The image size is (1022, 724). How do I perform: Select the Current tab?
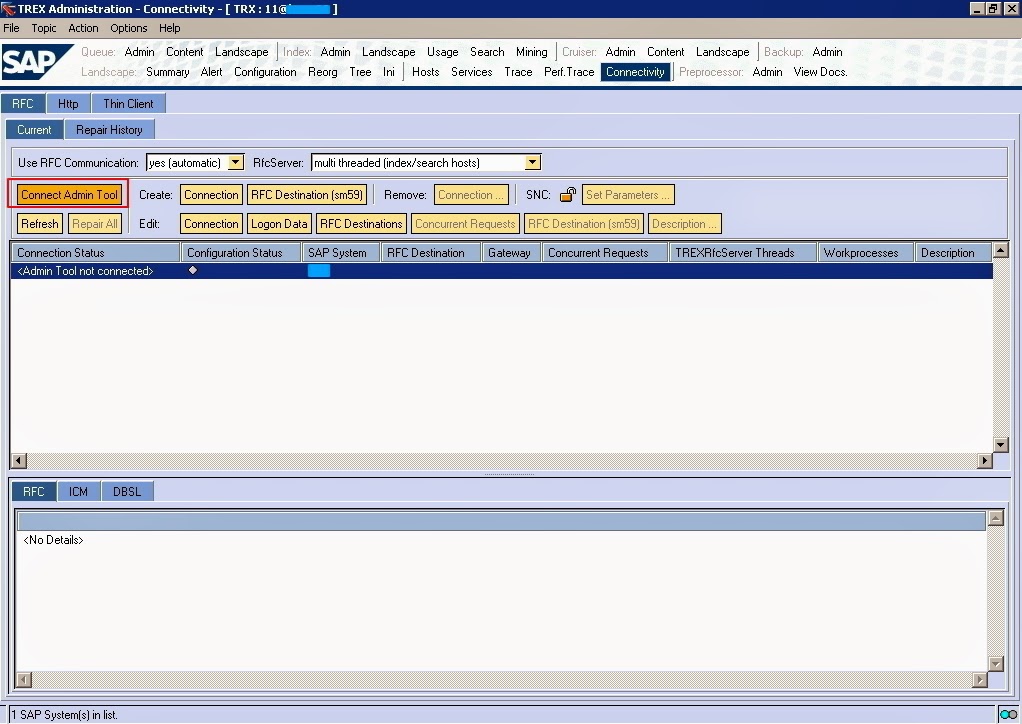click(35, 130)
